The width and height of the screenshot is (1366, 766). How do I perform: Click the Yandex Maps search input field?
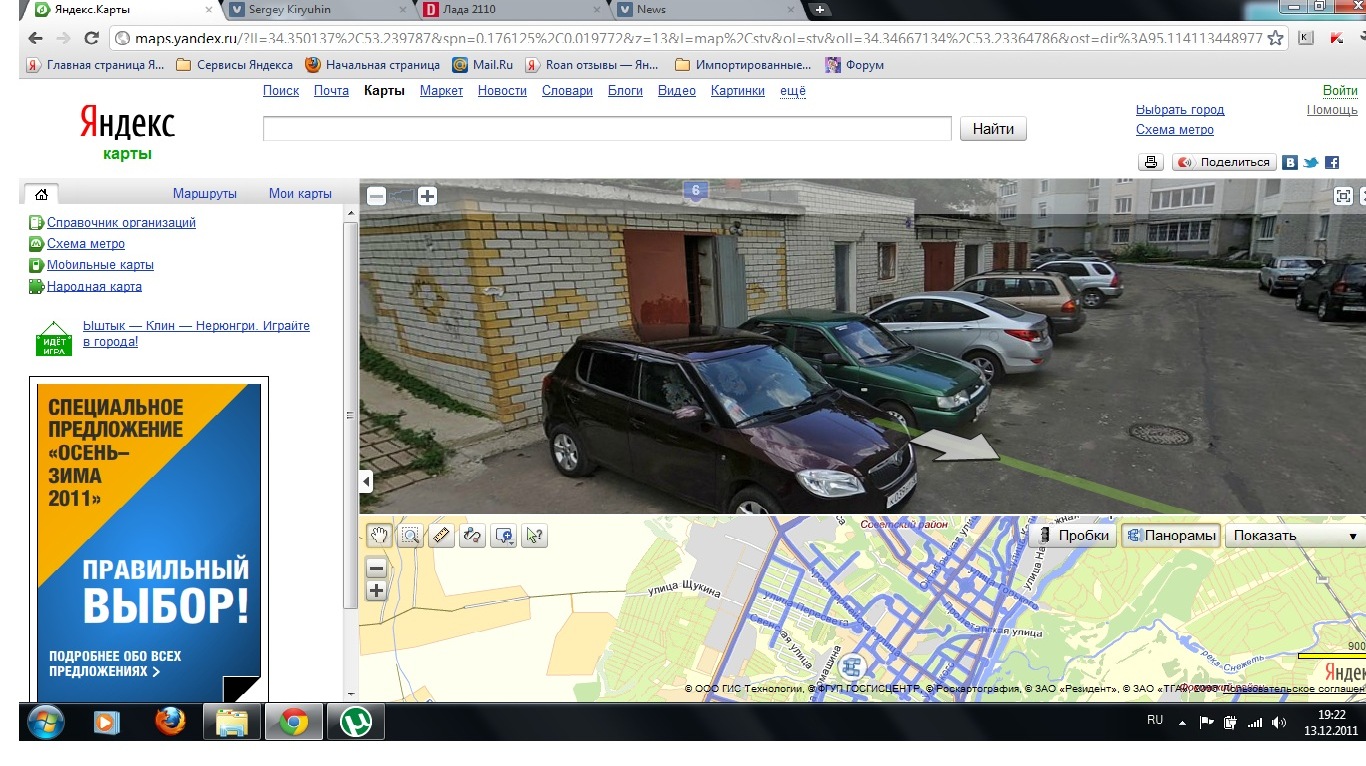click(x=607, y=128)
